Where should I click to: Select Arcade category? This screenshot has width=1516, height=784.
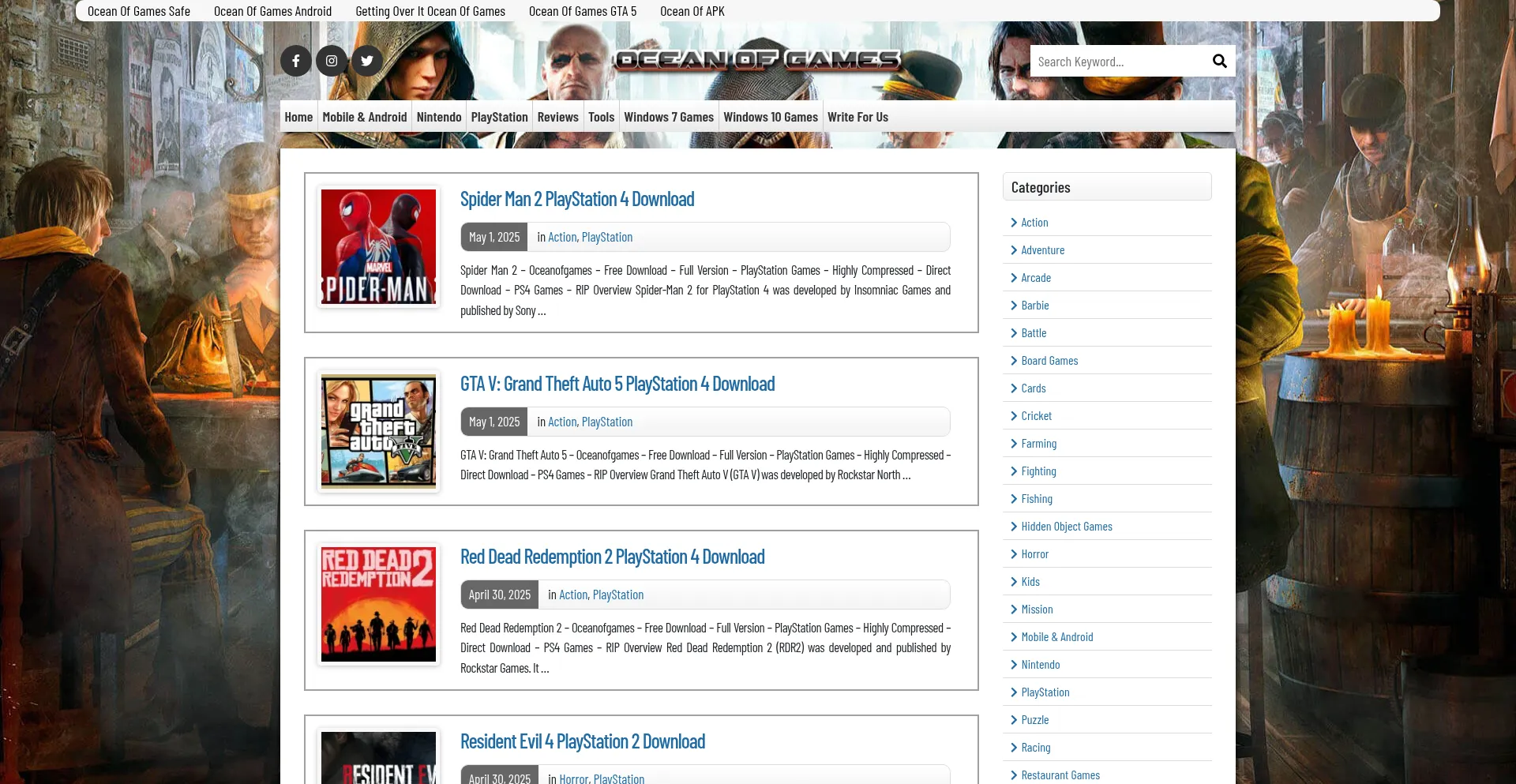[x=1036, y=278]
